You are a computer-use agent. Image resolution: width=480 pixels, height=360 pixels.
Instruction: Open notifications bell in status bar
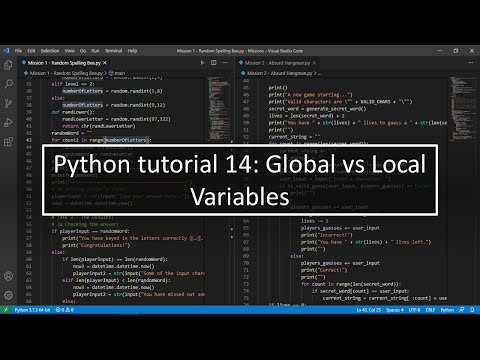click(472, 310)
